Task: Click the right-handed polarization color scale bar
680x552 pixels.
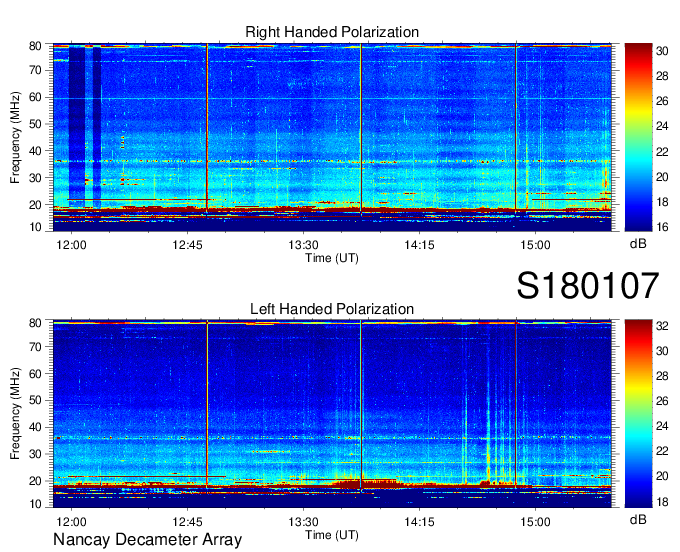Action: 638,137
